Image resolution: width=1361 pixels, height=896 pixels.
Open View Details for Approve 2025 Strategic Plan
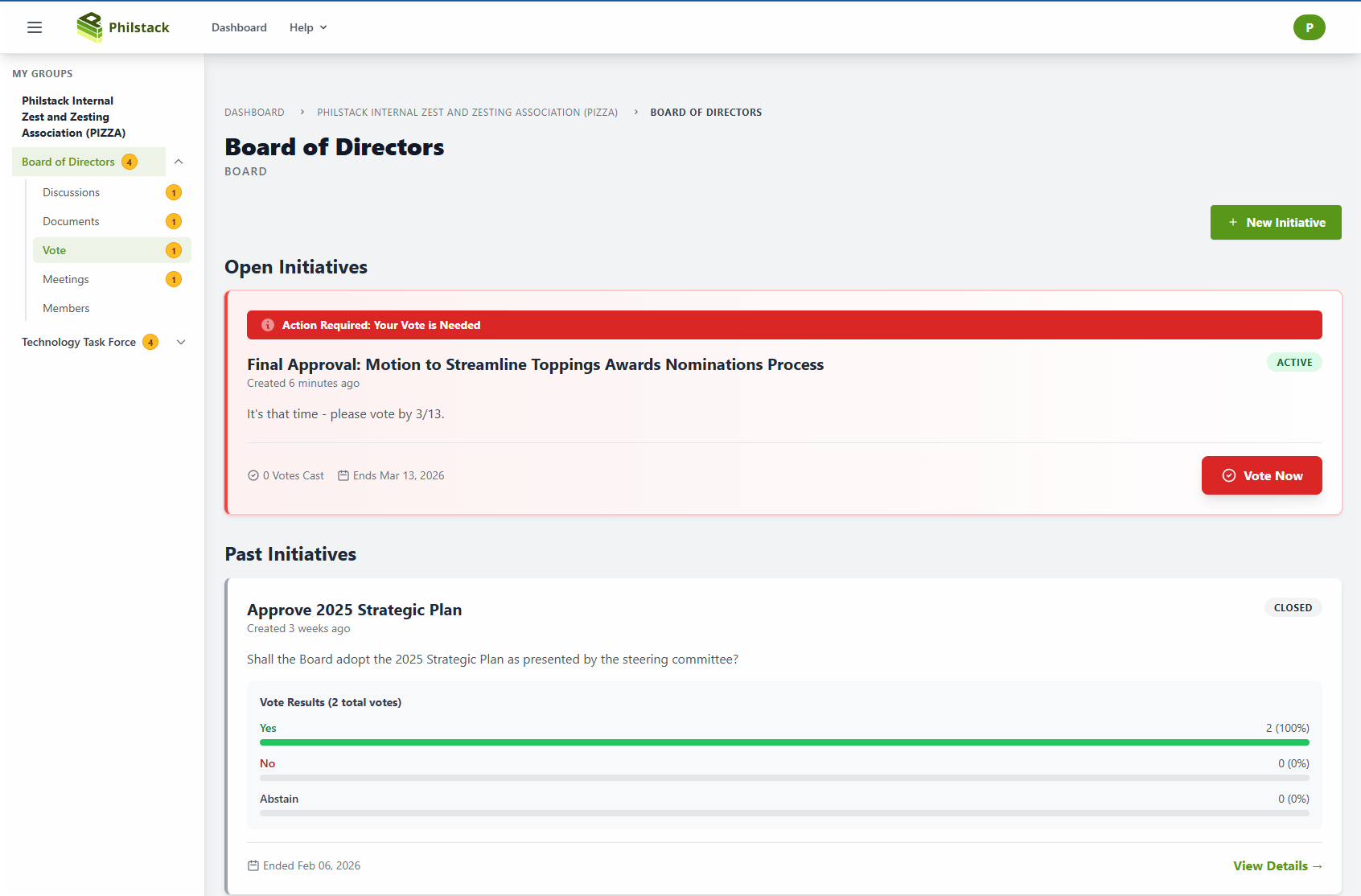coord(1277,865)
